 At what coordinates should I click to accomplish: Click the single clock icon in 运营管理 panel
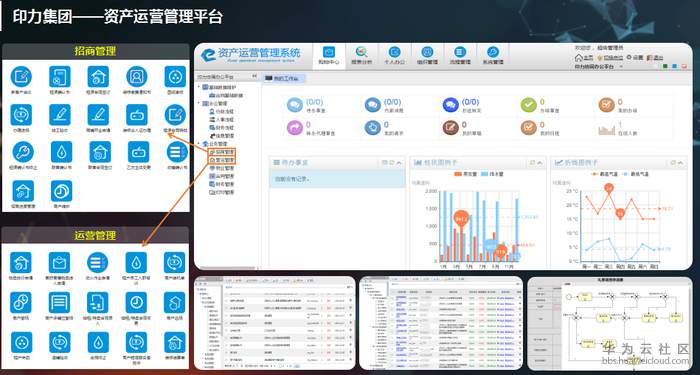tap(136, 303)
